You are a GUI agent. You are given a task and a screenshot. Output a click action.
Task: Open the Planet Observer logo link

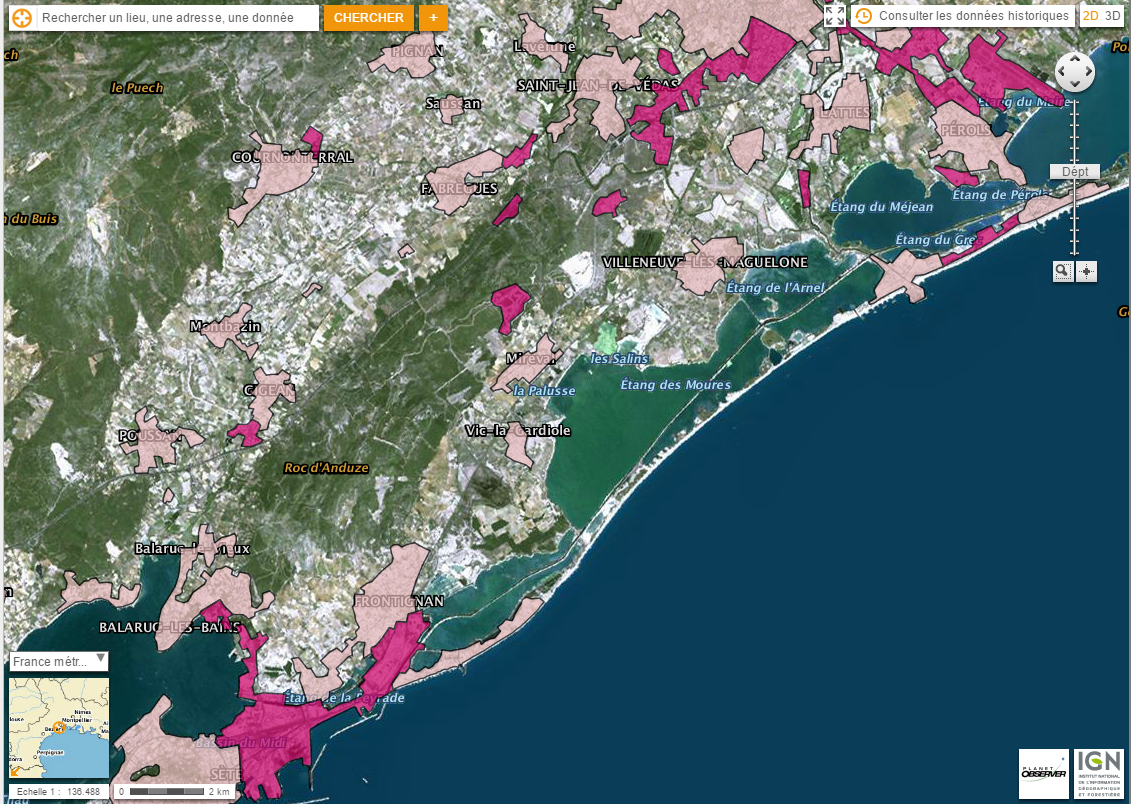[1044, 774]
